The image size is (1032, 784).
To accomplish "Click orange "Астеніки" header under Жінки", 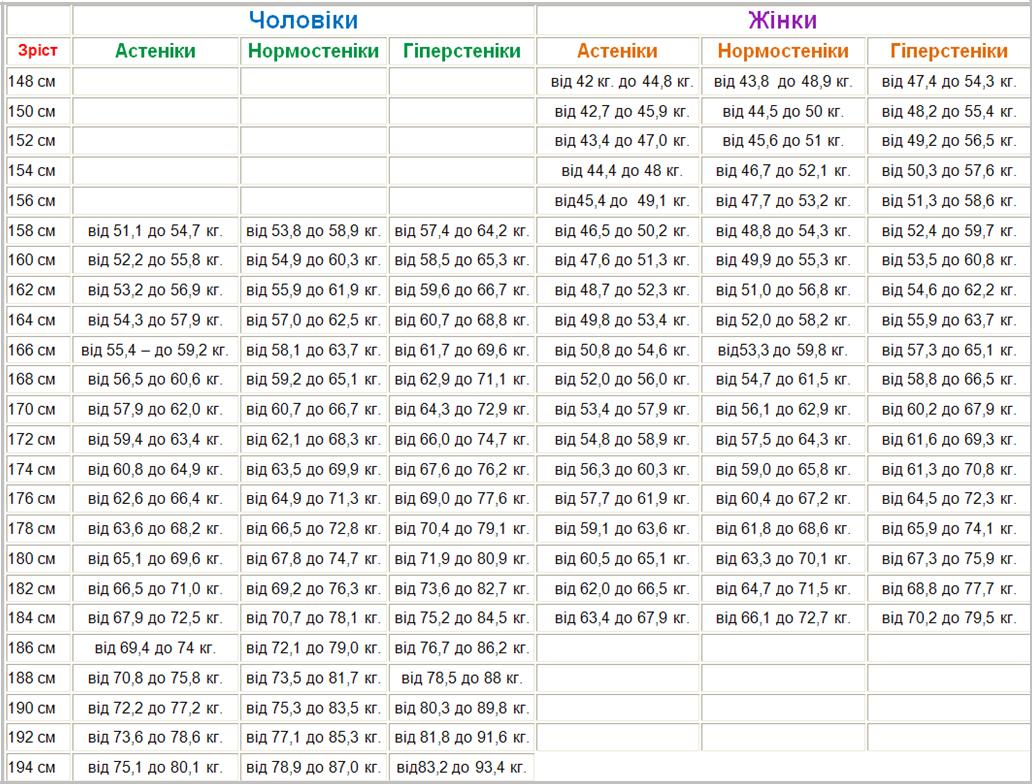I will point(617,51).
